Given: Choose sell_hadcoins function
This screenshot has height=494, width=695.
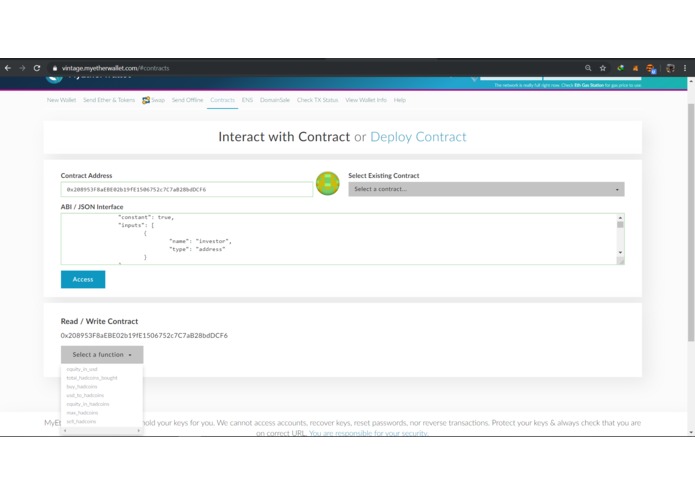Looking at the screenshot, I should point(81,421).
